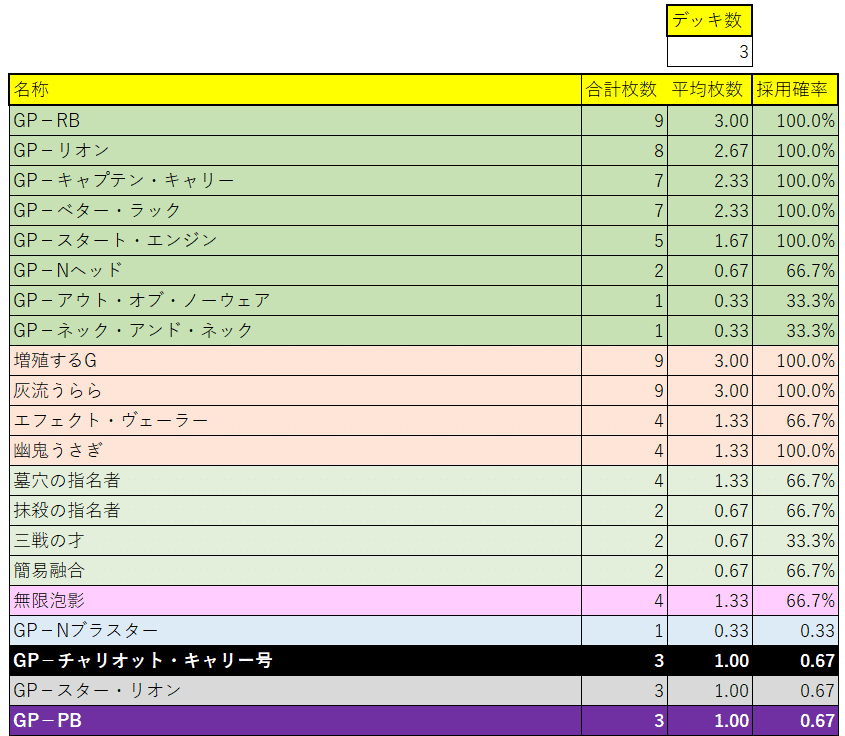845x736 pixels.
Task: Select average 2.67 in GP－リオン row
Action: [x=710, y=150]
